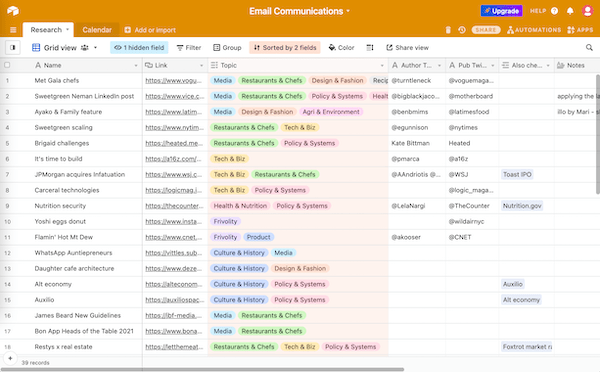Open base history clock icon
600x372 pixels.
point(462,30)
